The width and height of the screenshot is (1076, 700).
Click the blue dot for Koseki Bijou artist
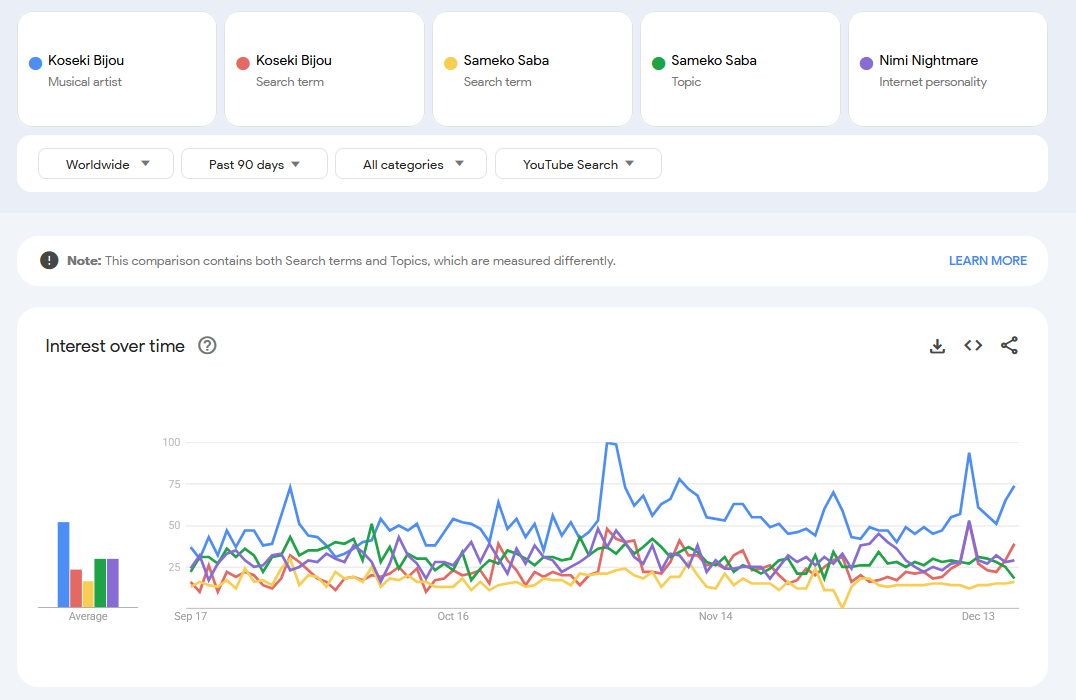pyautogui.click(x=35, y=63)
